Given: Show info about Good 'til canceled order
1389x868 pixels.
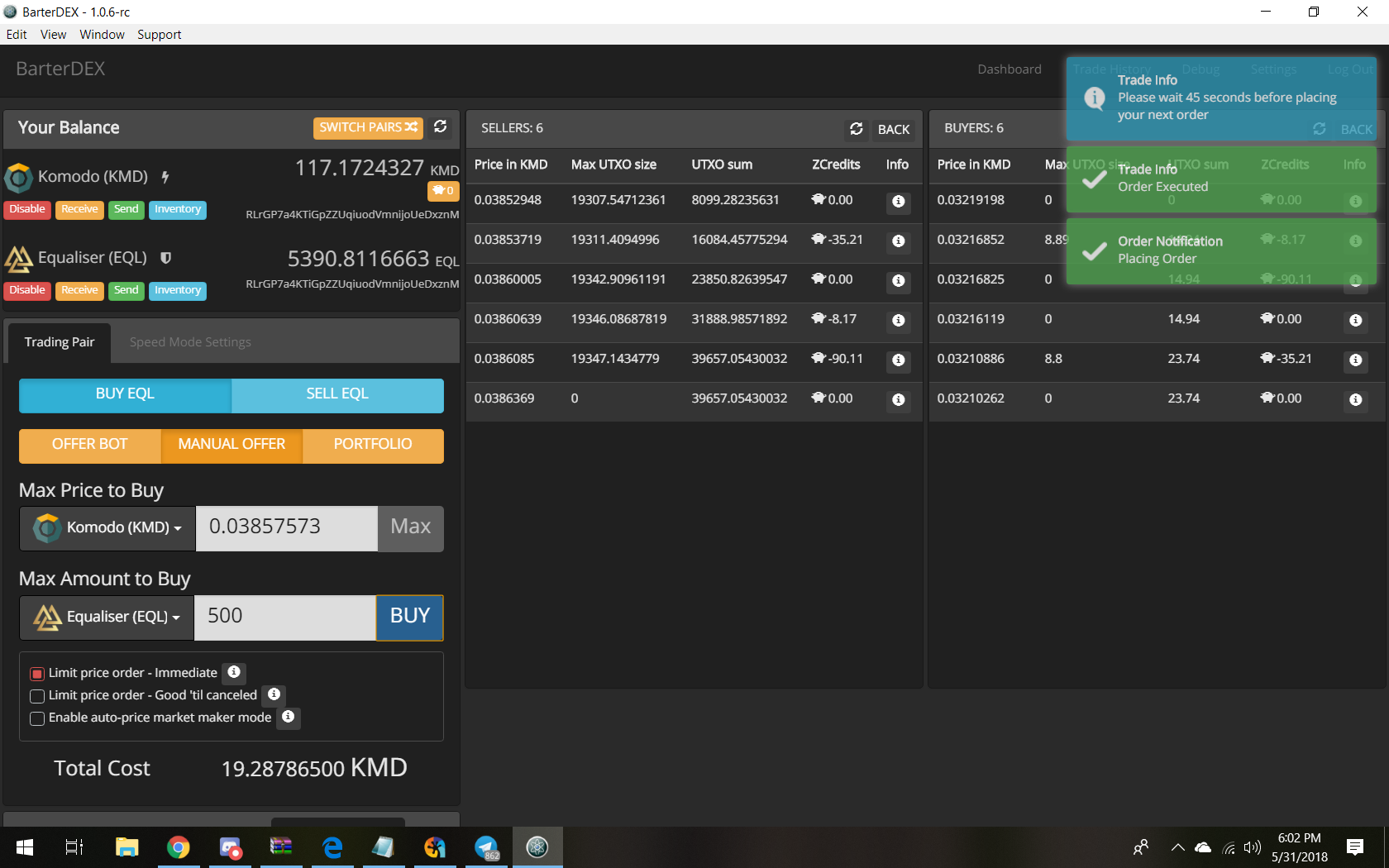Looking at the screenshot, I should (x=274, y=694).
